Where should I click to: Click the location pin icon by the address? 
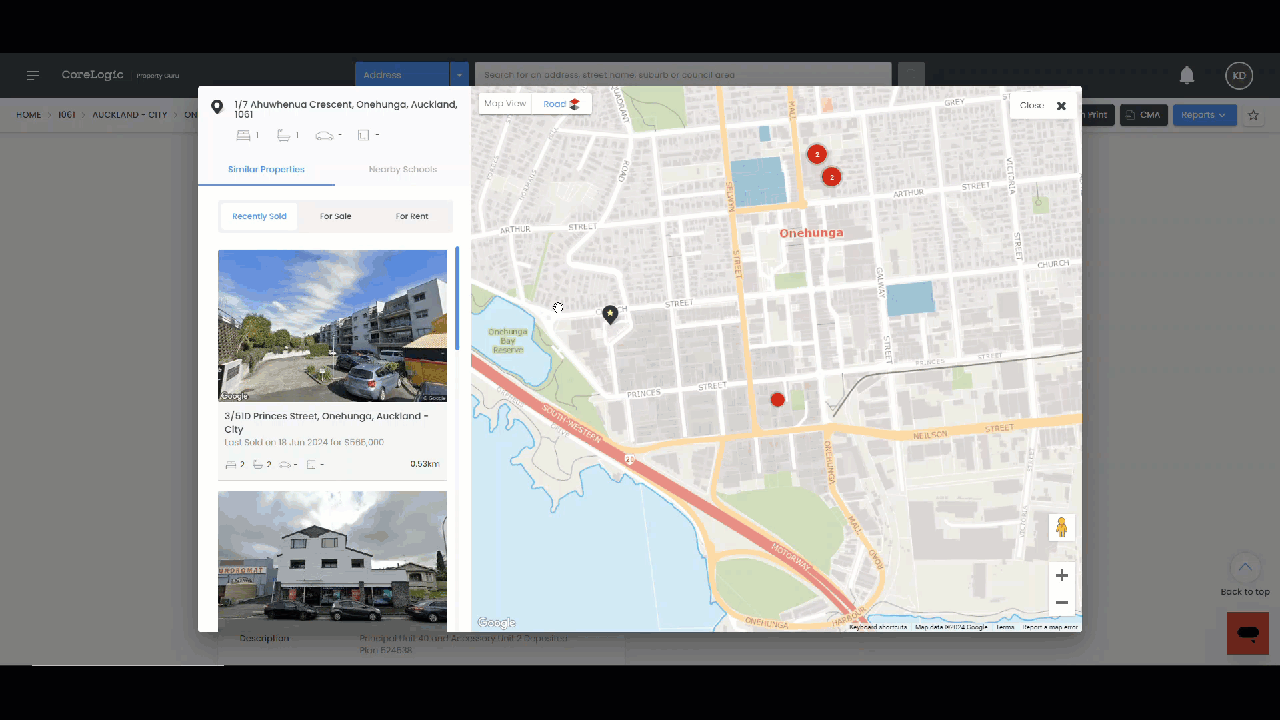pos(217,107)
